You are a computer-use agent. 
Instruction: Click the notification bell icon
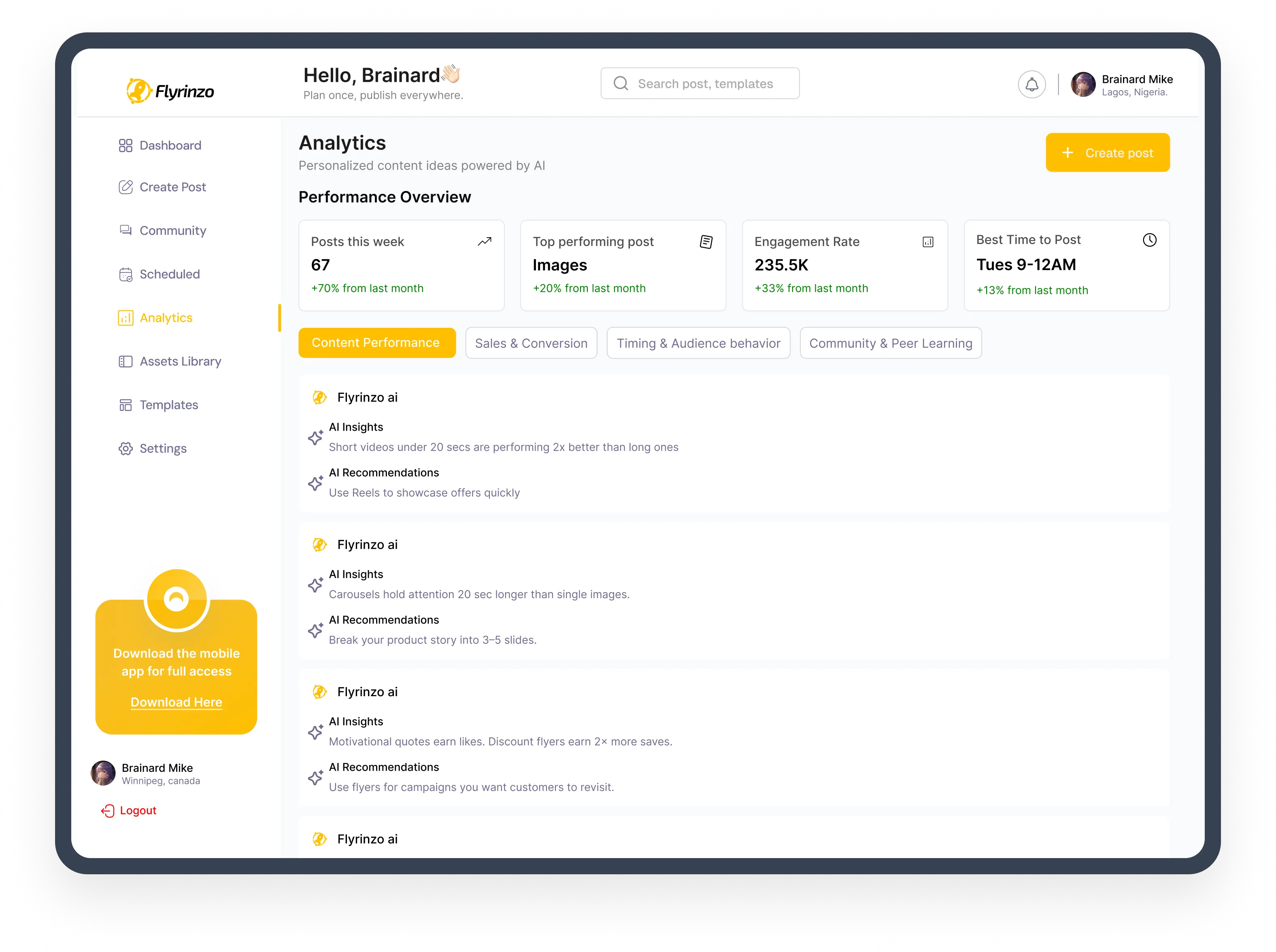1031,85
